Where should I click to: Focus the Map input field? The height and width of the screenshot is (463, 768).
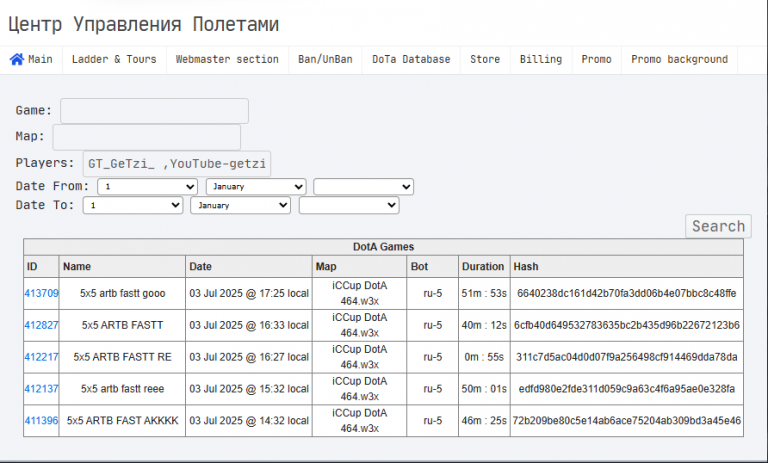pyautogui.click(x=146, y=137)
